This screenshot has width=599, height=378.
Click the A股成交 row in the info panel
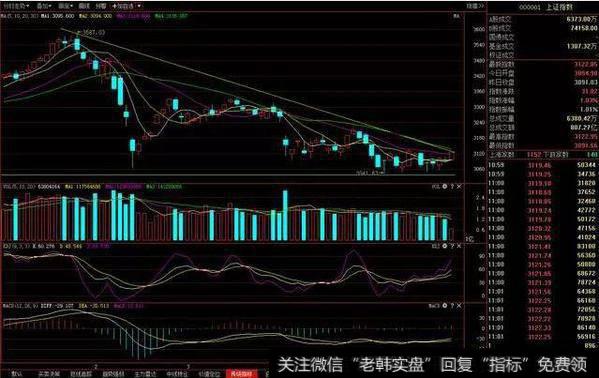pos(543,19)
